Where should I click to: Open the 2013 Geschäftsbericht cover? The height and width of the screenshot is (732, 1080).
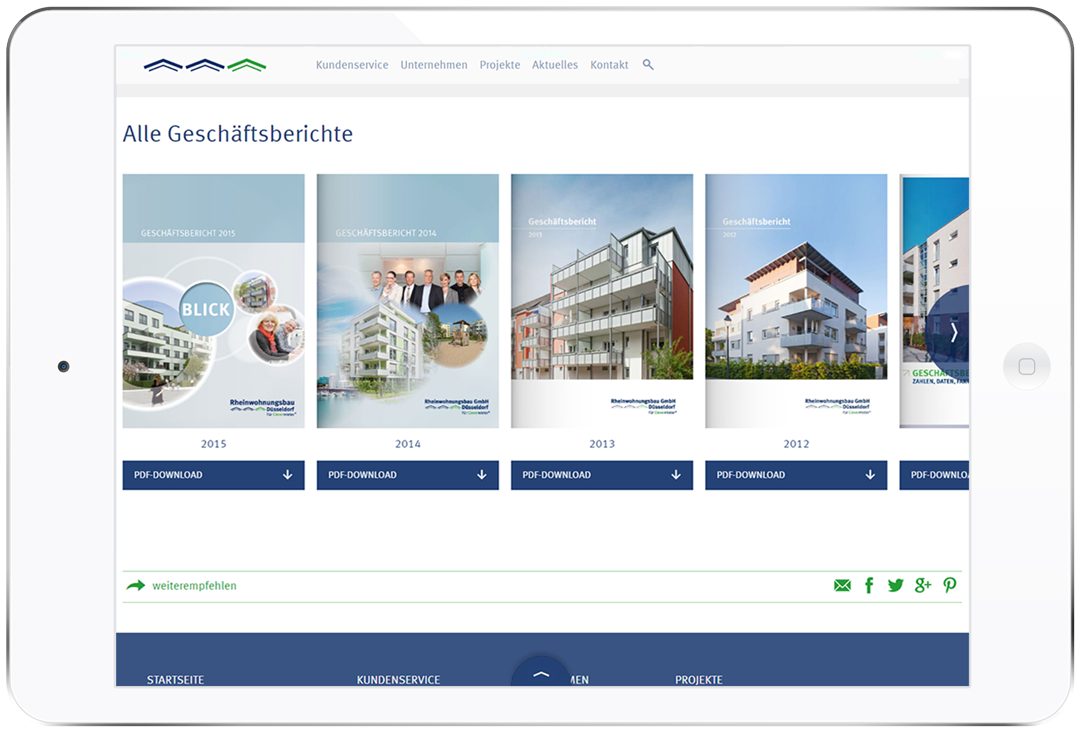click(602, 301)
